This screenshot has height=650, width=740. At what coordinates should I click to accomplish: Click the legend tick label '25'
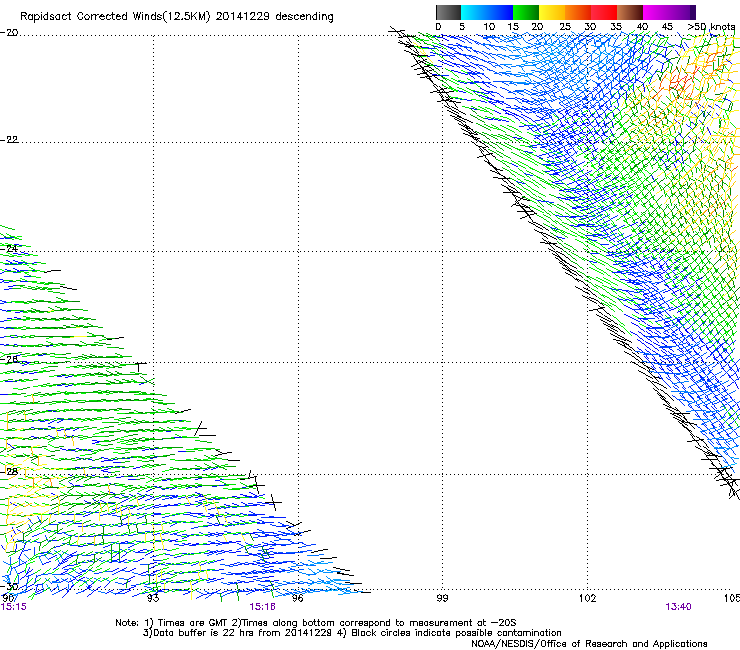pyautogui.click(x=565, y=27)
